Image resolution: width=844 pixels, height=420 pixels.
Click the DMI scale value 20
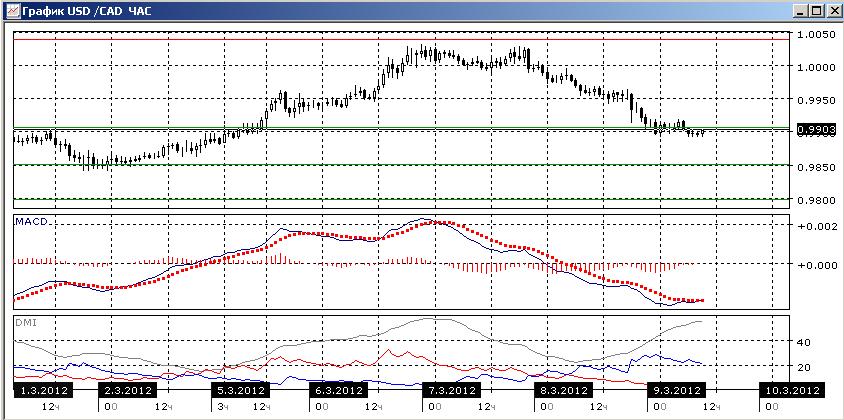805,367
